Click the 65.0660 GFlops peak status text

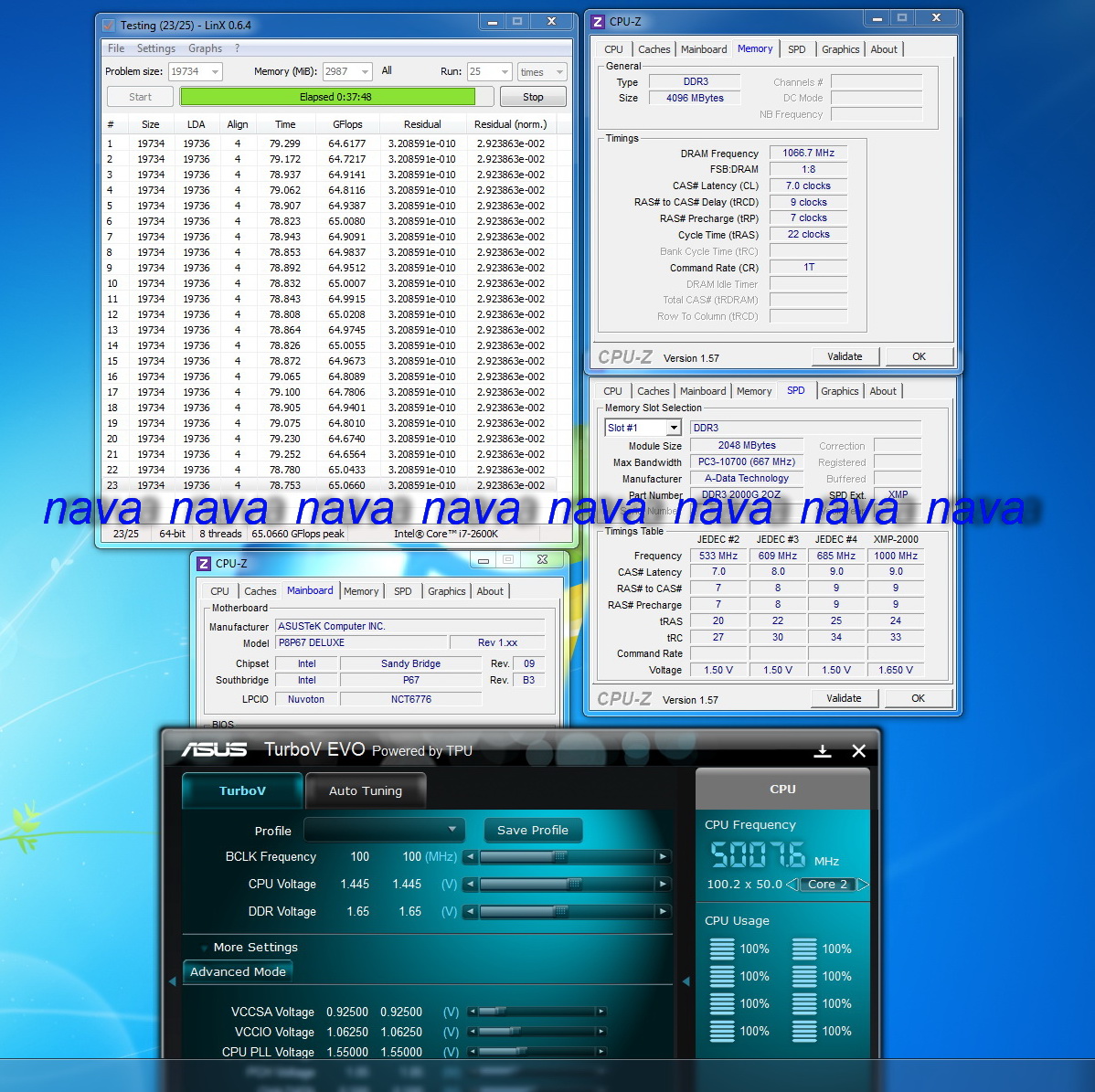tap(297, 535)
